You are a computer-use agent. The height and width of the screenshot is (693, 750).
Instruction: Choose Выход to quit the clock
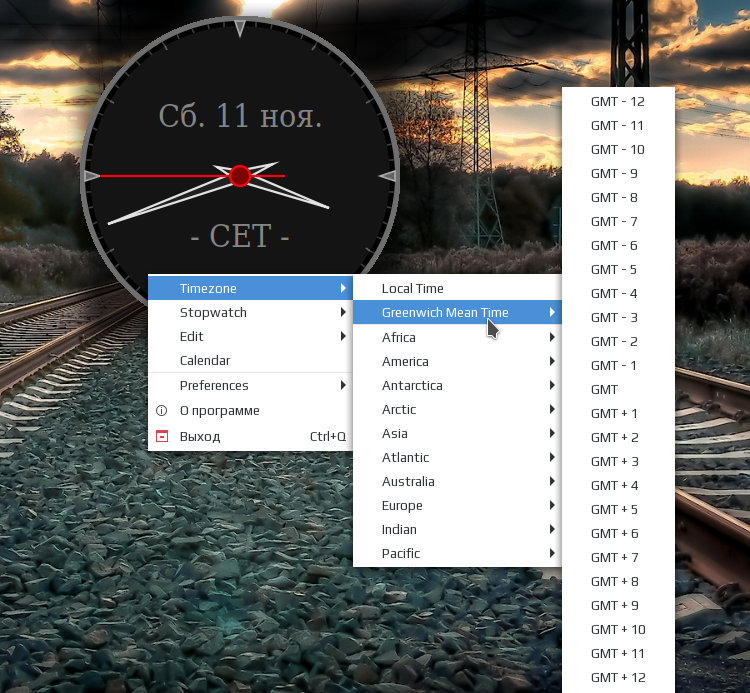tap(250, 436)
